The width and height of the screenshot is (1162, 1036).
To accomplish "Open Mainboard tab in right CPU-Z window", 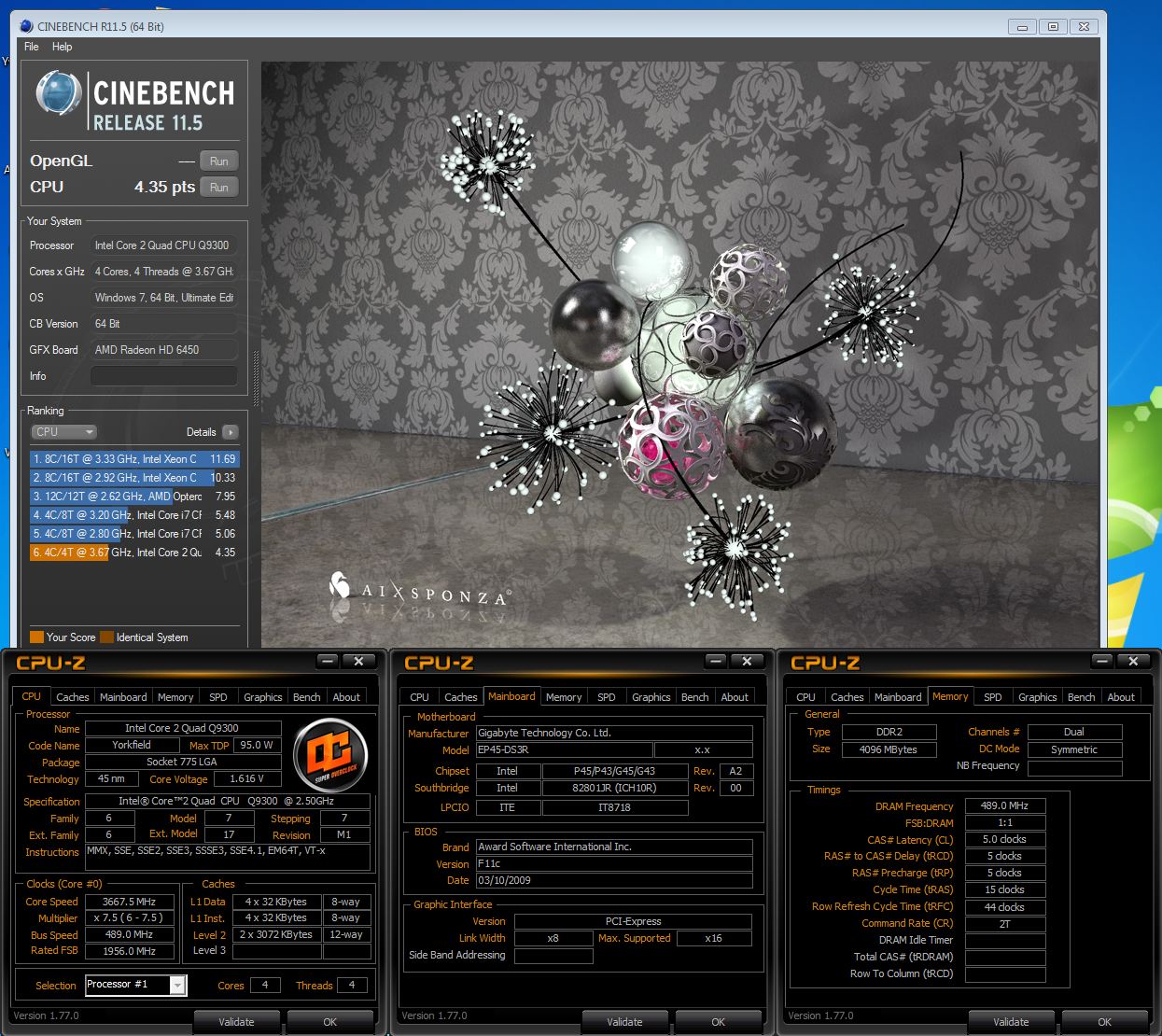I will (x=898, y=697).
